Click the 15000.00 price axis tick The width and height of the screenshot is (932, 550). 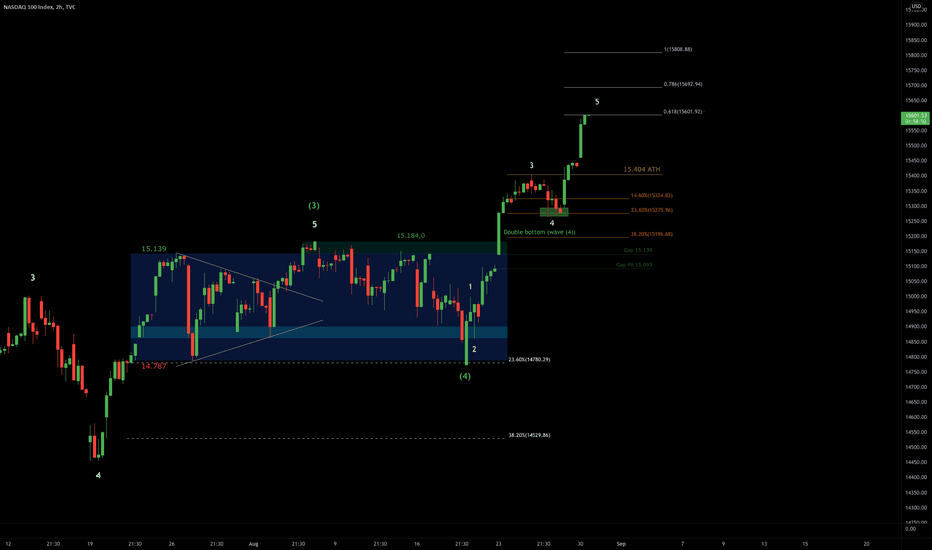tap(915, 297)
